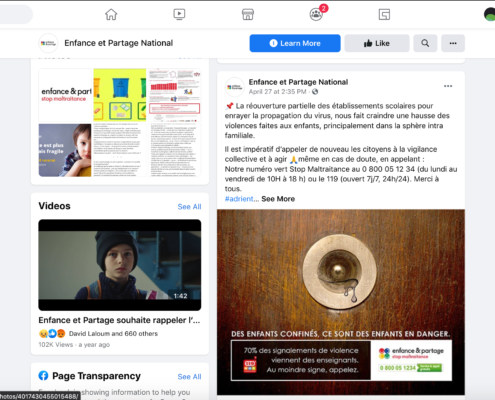Open the yellow recycling bins photo
495x400 pixels.
point(120,95)
